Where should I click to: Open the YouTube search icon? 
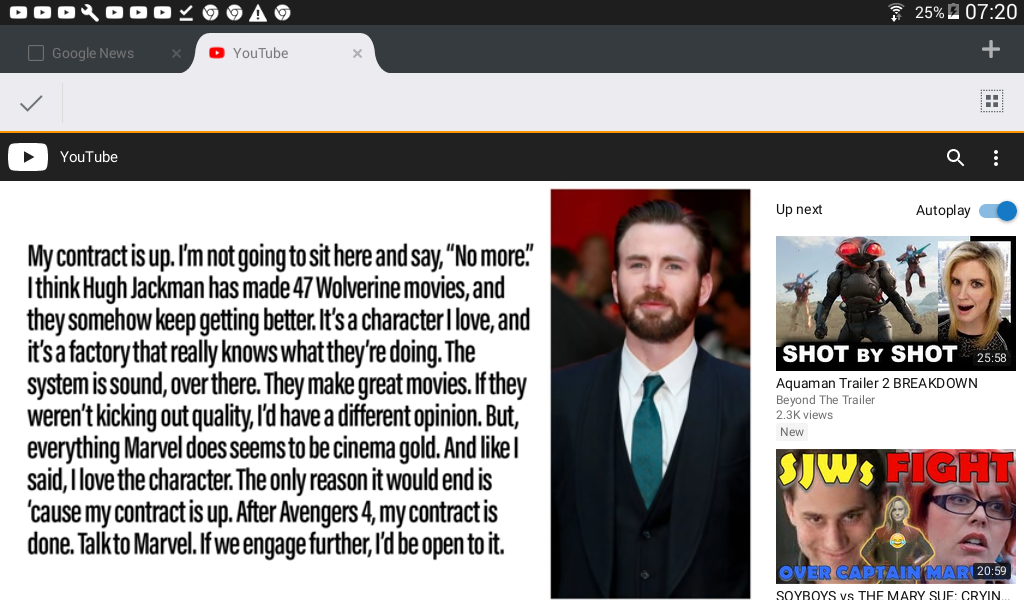pos(955,157)
